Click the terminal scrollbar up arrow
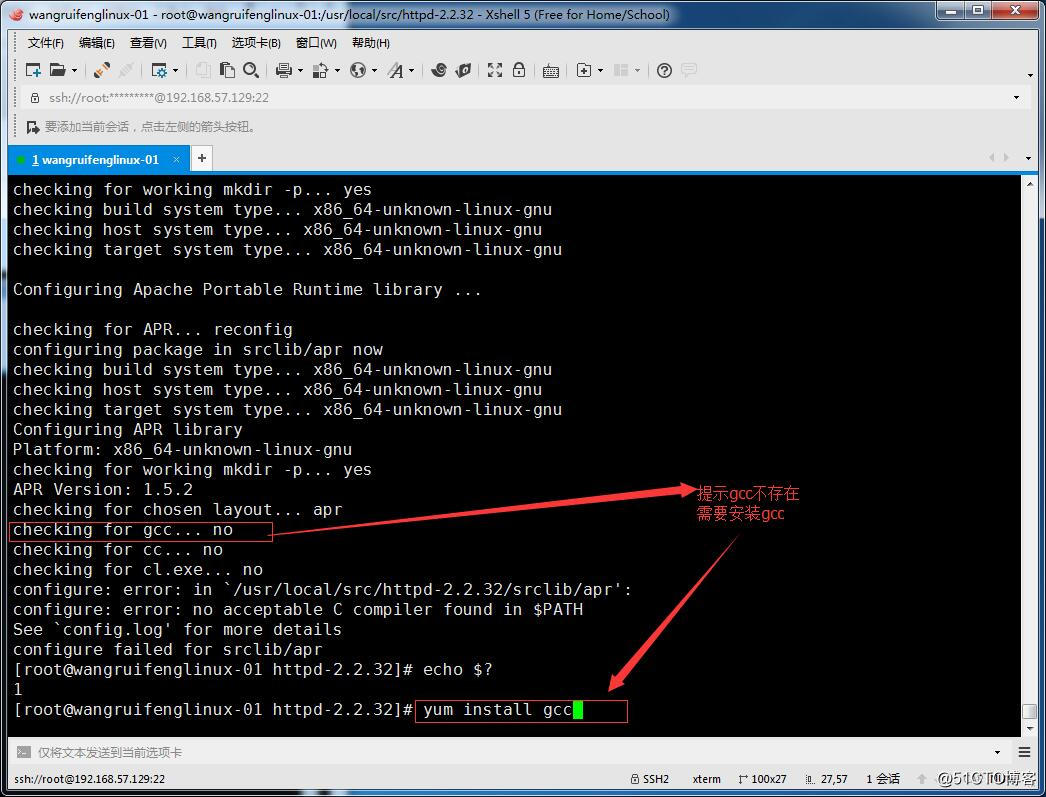1046x797 pixels. click(1030, 183)
